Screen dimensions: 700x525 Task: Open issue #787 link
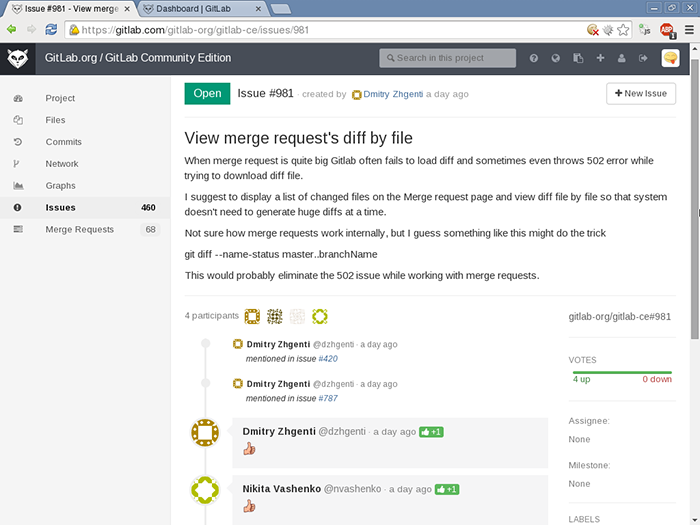(x=328, y=398)
